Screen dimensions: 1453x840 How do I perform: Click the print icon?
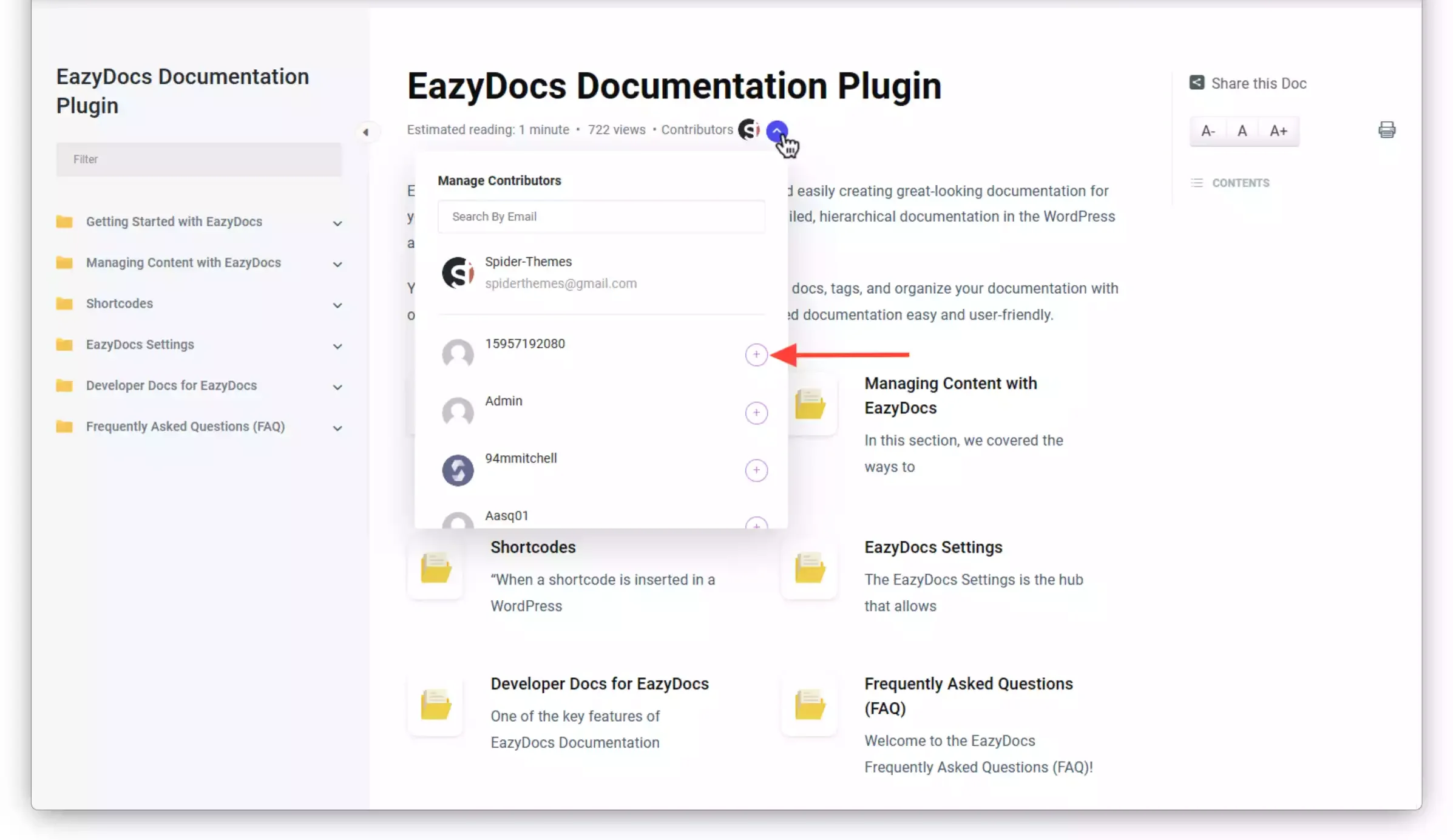click(x=1387, y=129)
